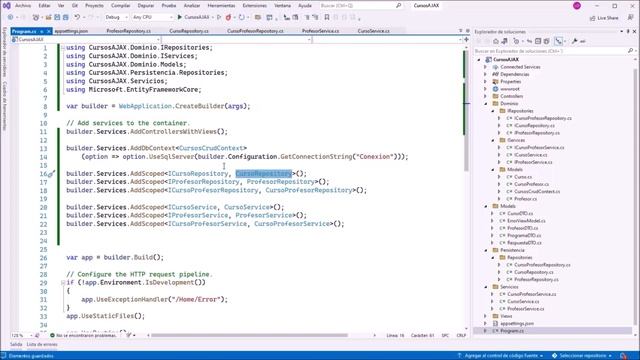Select appsettings.json in Solution Explorer

click(x=516, y=324)
